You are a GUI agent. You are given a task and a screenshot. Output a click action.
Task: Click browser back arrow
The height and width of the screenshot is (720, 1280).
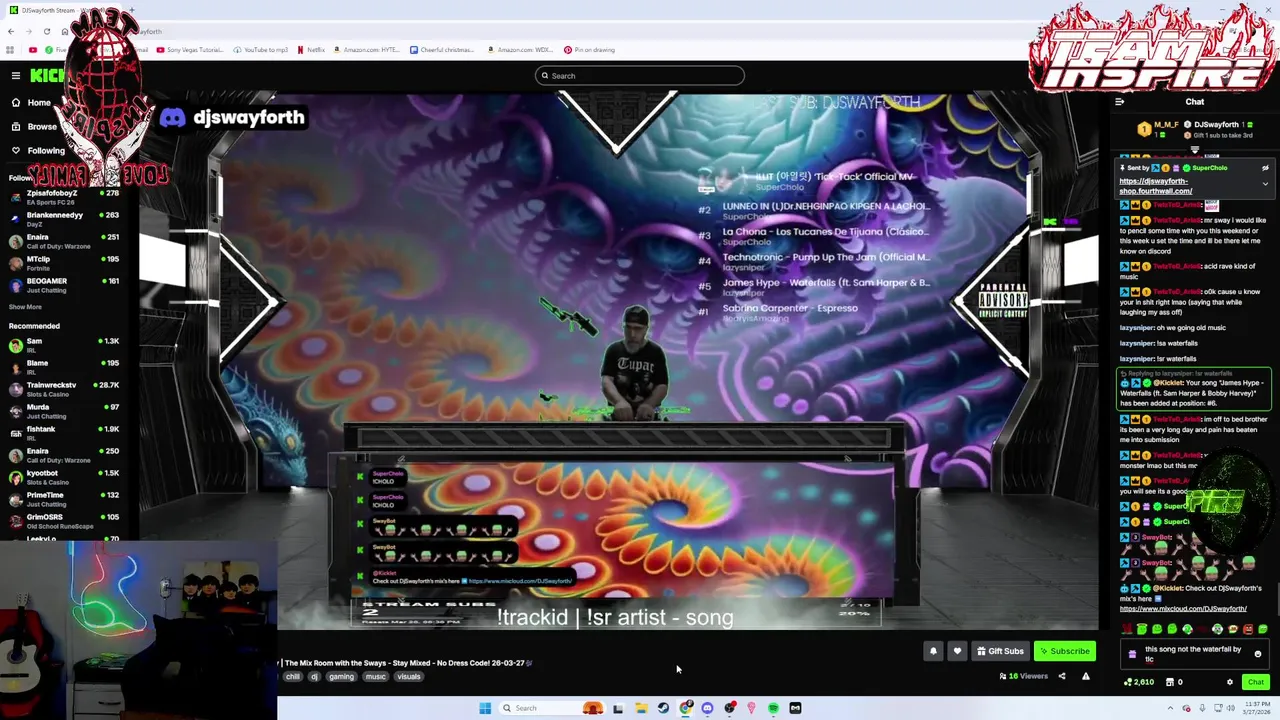pos(11,31)
